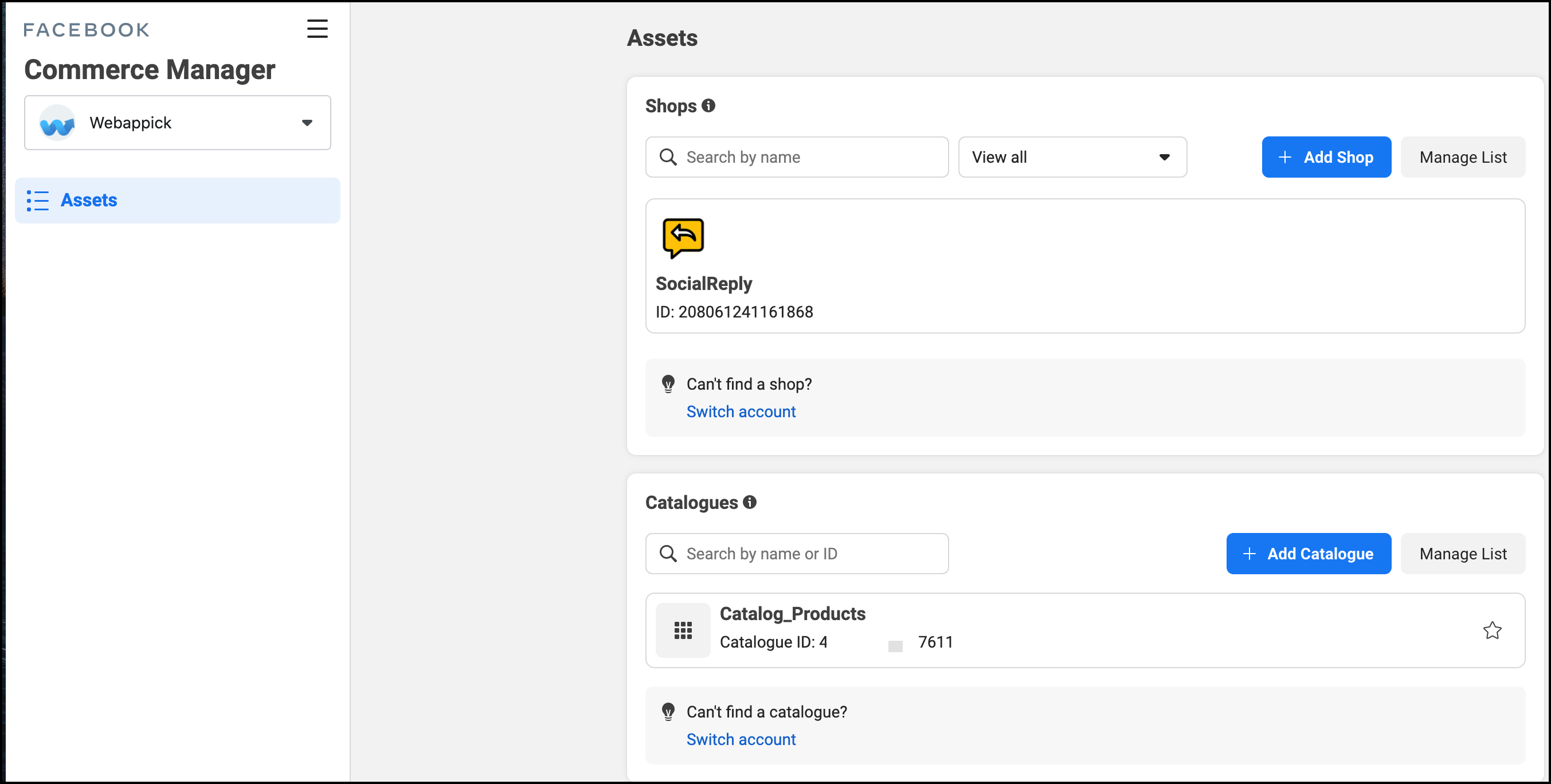Click the shop ID 208061241161868
Image resolution: width=1551 pixels, height=784 pixels.
(x=734, y=312)
